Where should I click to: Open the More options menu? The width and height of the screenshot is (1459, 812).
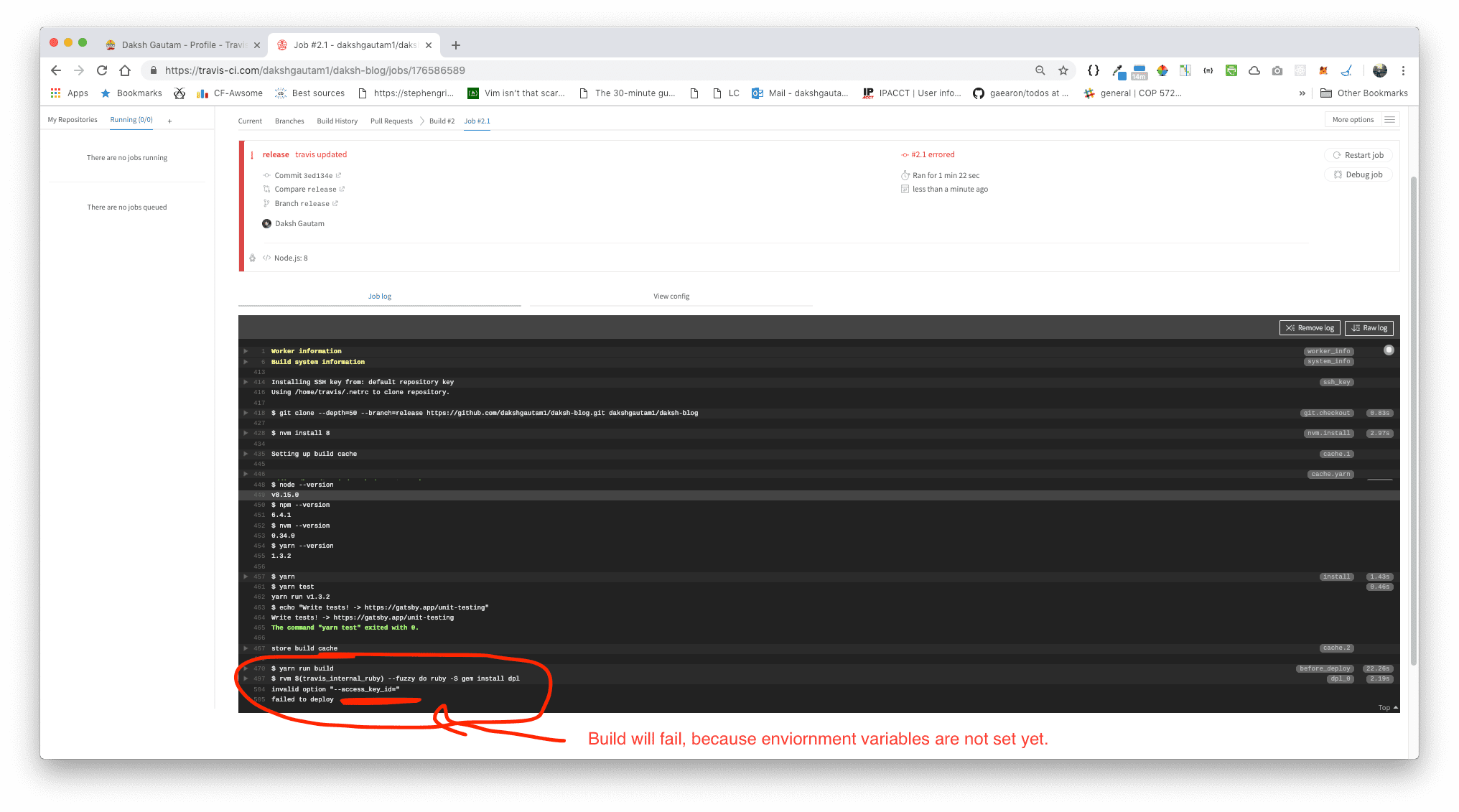click(x=1353, y=120)
